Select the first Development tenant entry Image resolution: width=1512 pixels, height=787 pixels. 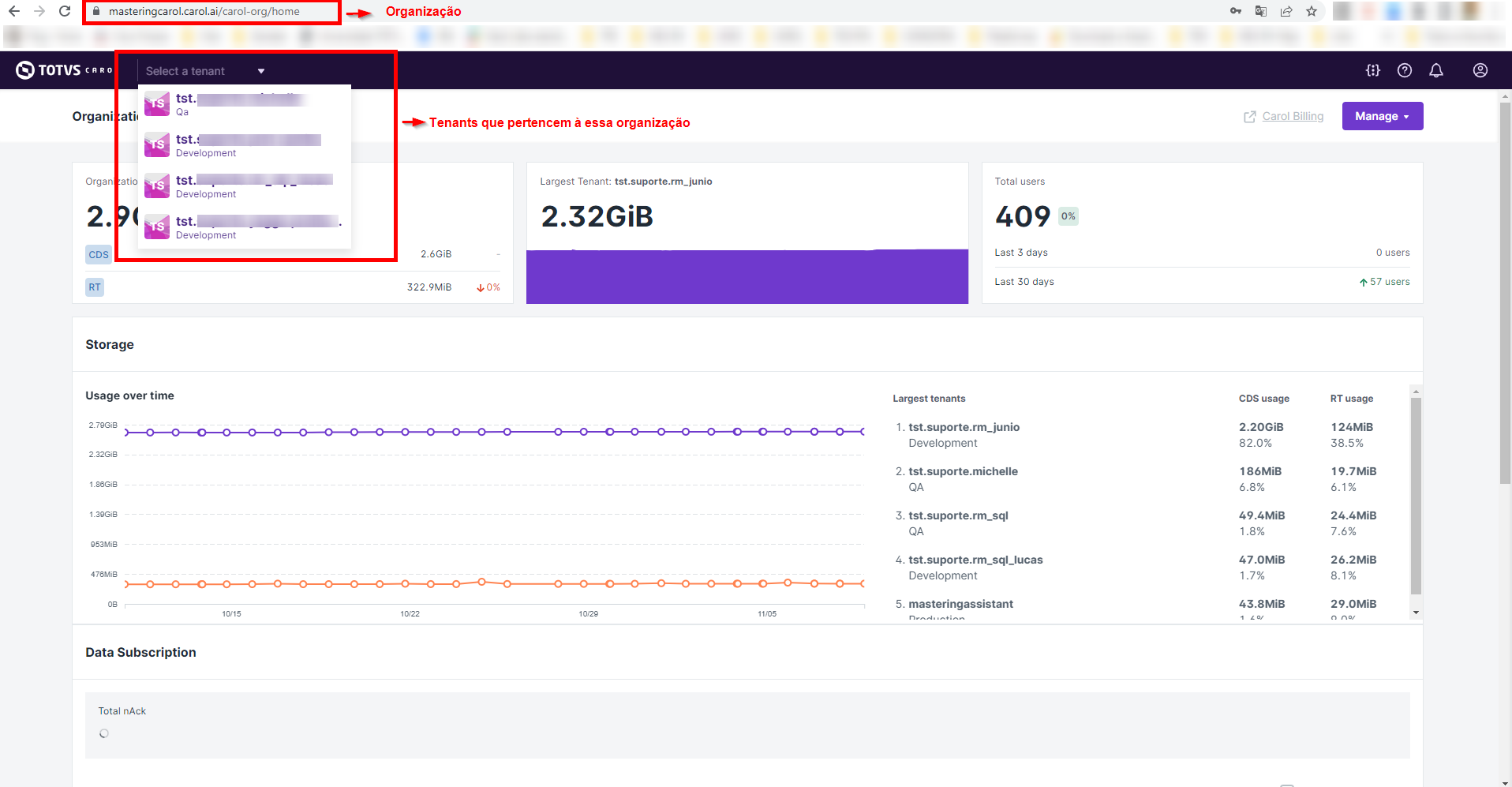click(237, 145)
